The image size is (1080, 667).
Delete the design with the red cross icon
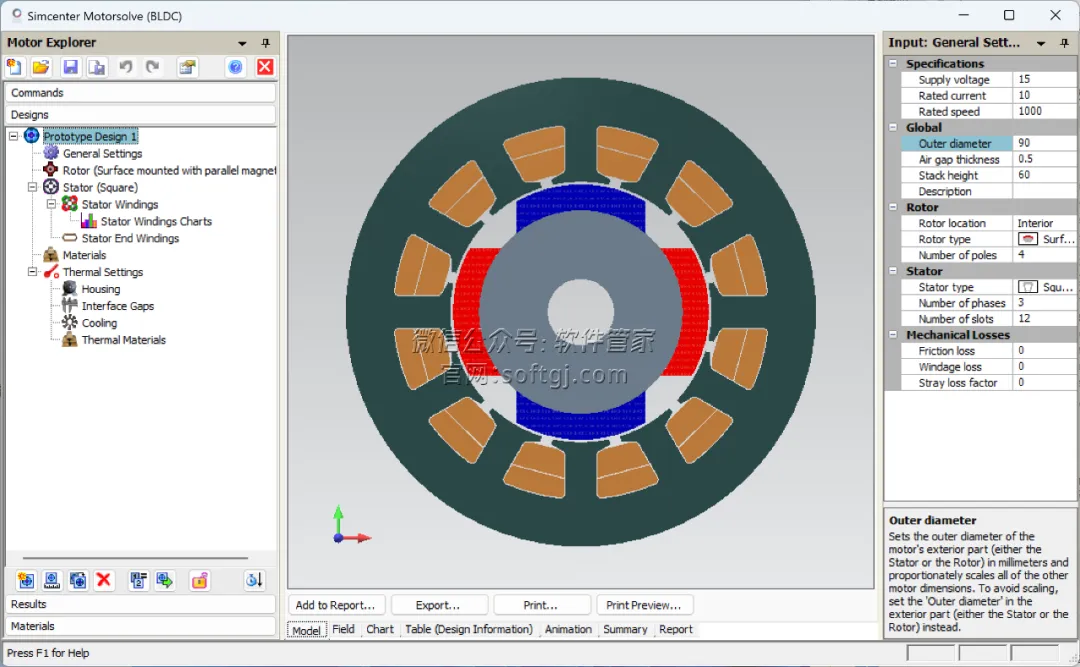[x=104, y=580]
